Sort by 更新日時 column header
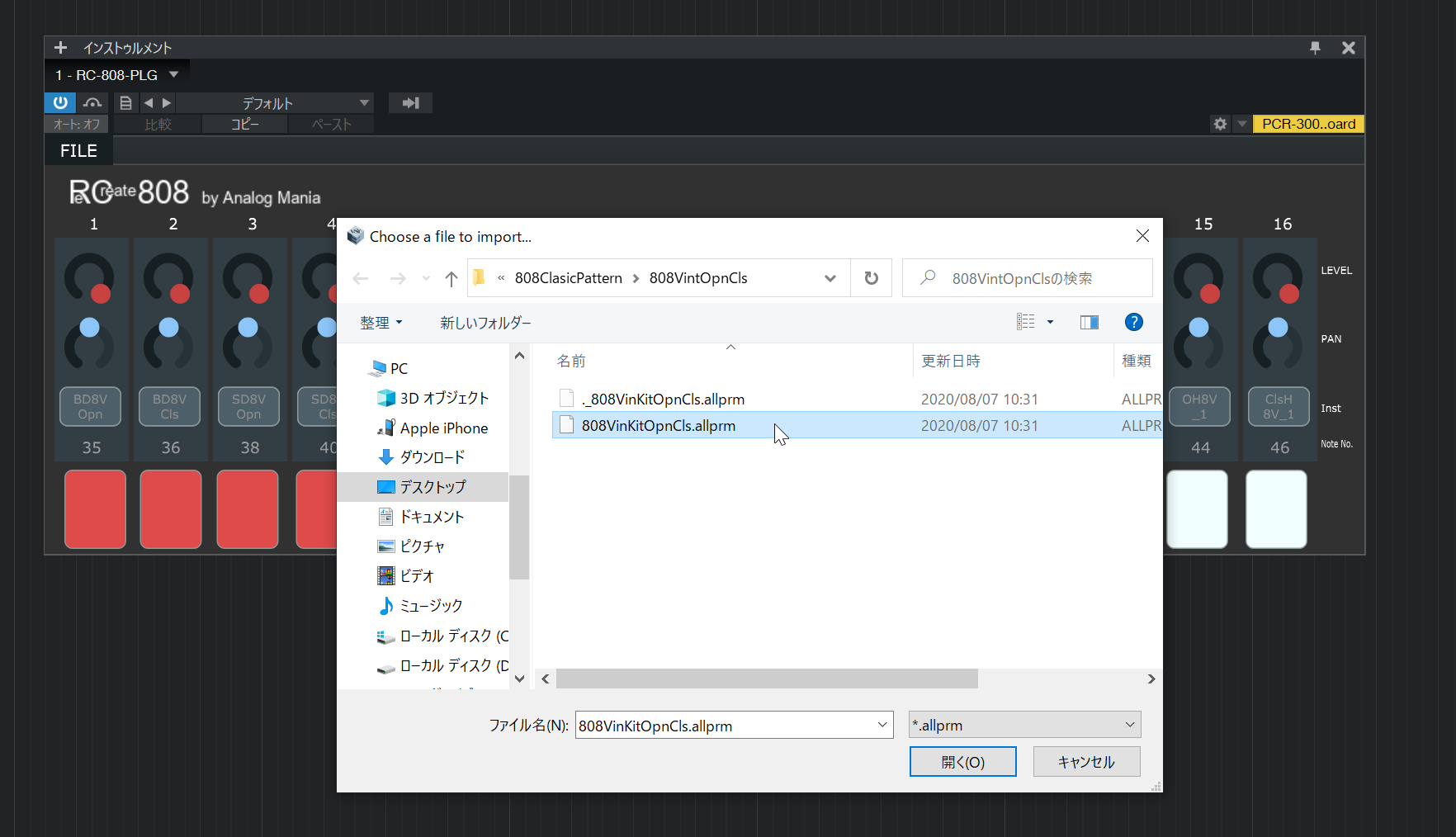The image size is (1456, 837). coord(951,361)
